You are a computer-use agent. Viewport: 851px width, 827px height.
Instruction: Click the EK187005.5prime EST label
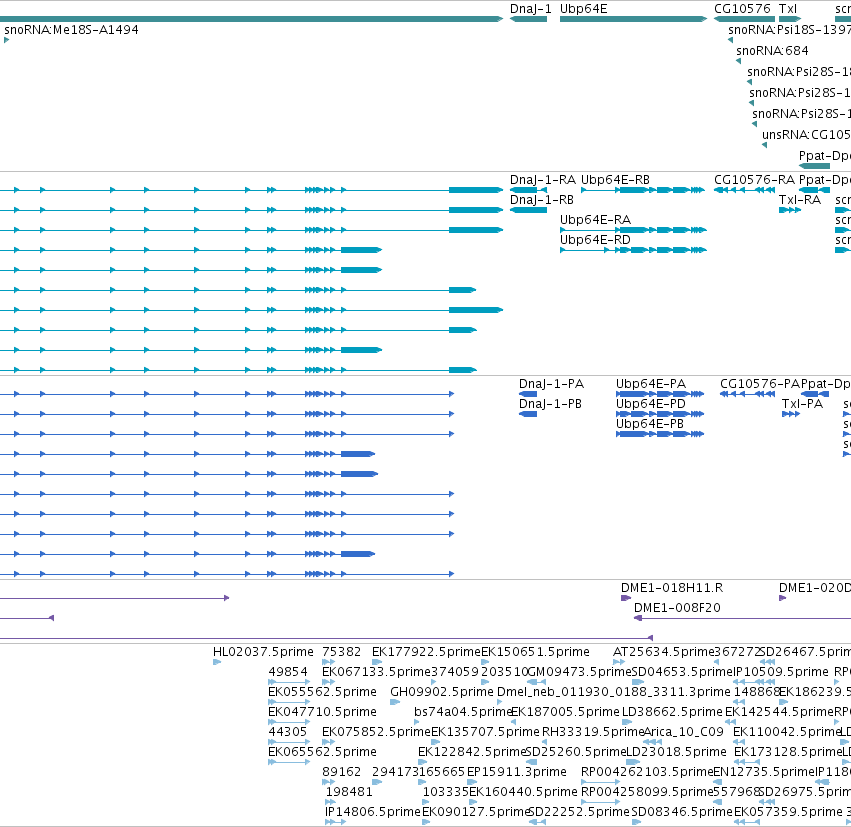(x=566, y=712)
